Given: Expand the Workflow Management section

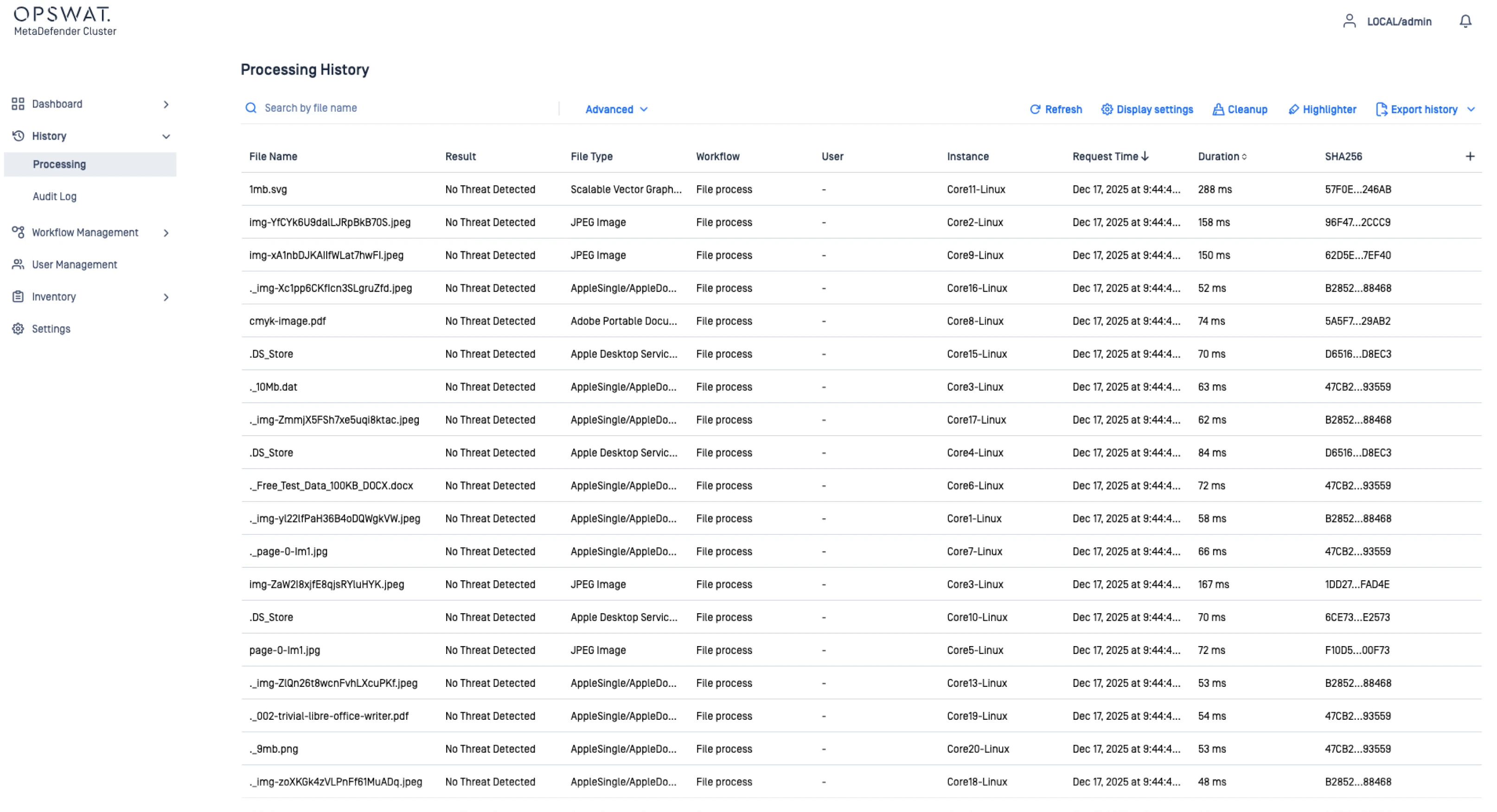Looking at the screenshot, I should point(166,233).
